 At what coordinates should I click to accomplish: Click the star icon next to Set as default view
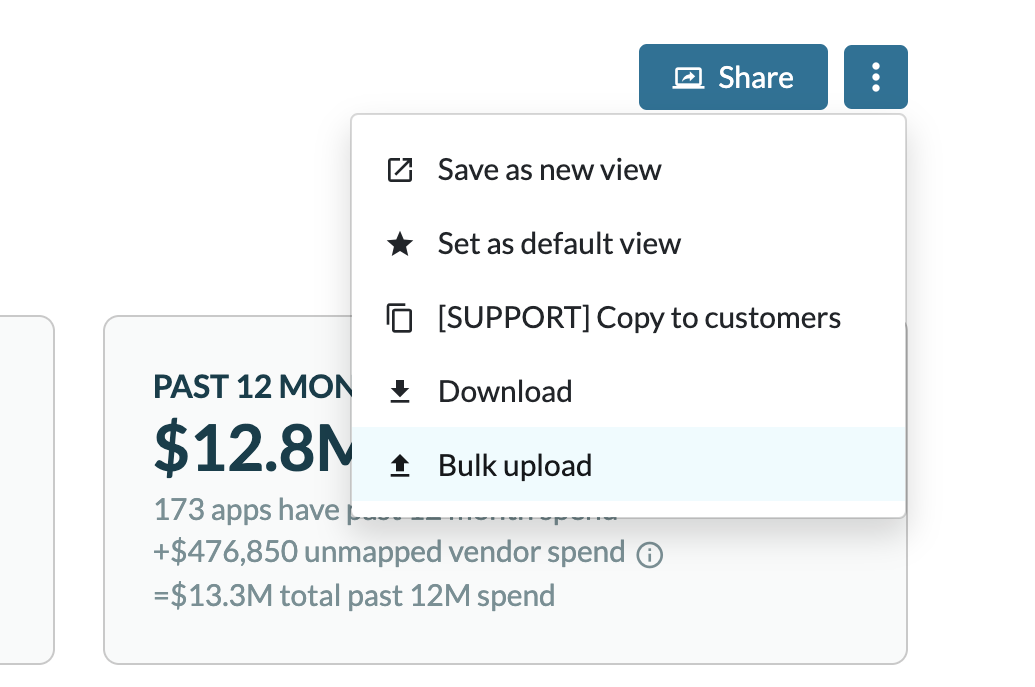[x=400, y=243]
